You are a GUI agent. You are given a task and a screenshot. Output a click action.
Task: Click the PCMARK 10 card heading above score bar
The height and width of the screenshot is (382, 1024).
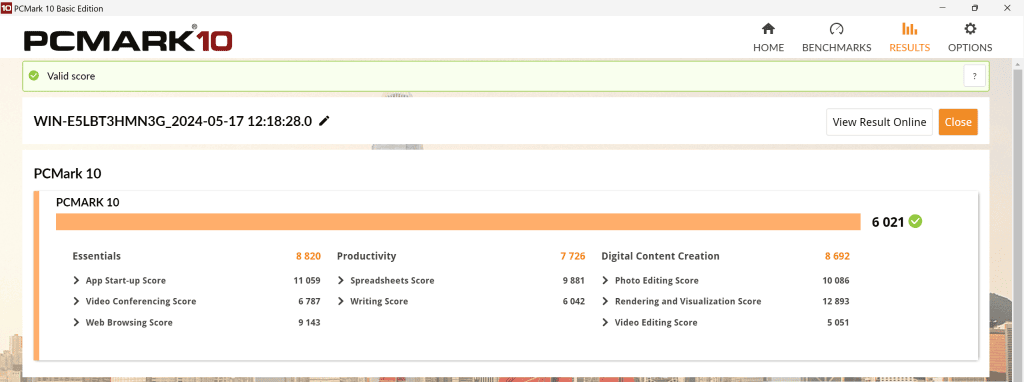[x=88, y=202]
